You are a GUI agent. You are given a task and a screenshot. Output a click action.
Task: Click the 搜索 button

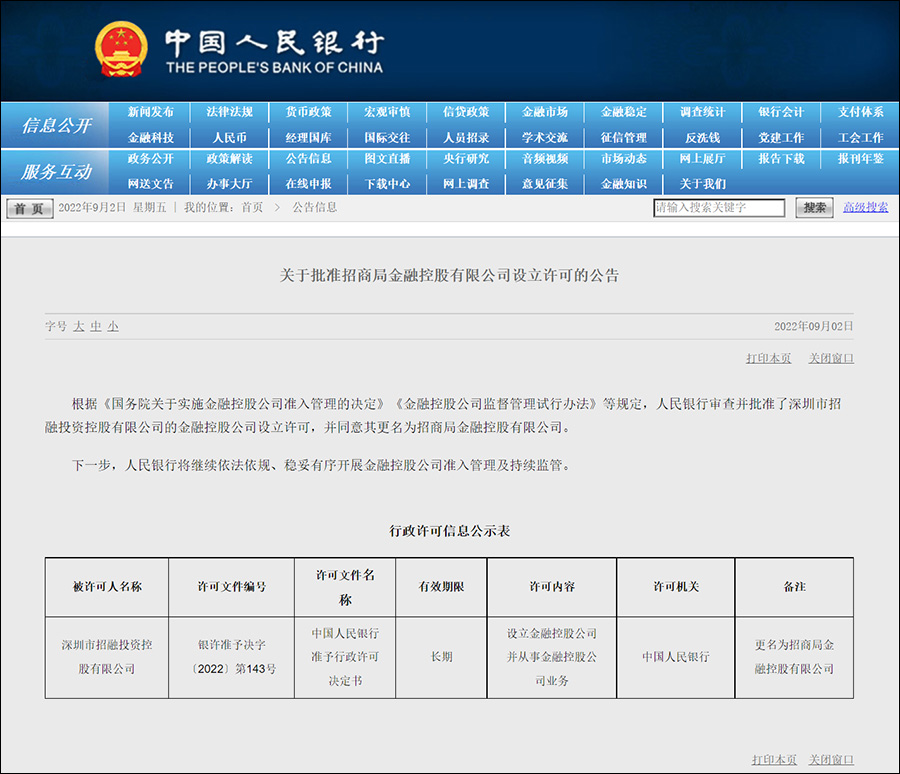pos(814,207)
